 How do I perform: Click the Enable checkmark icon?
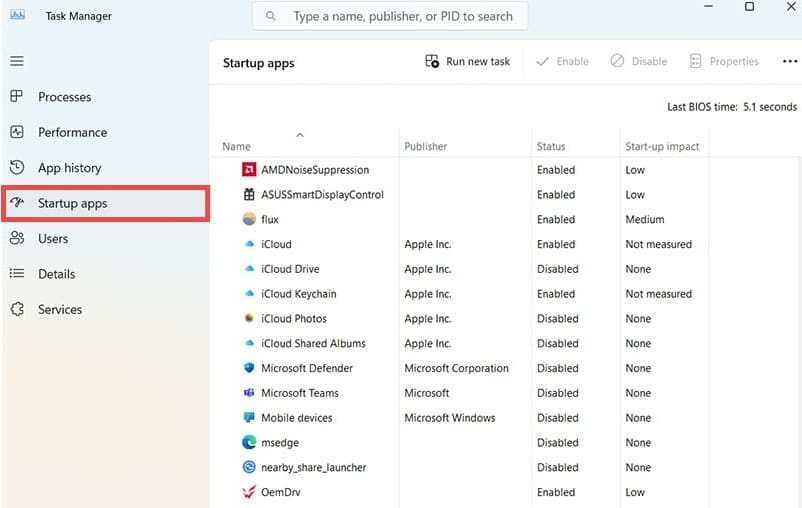[542, 61]
